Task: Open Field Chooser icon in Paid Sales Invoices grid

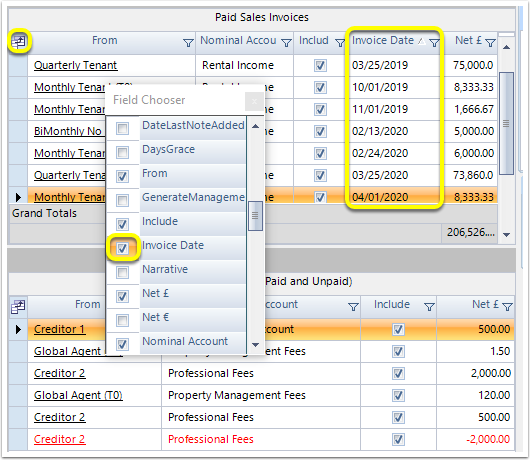Action: pos(19,42)
